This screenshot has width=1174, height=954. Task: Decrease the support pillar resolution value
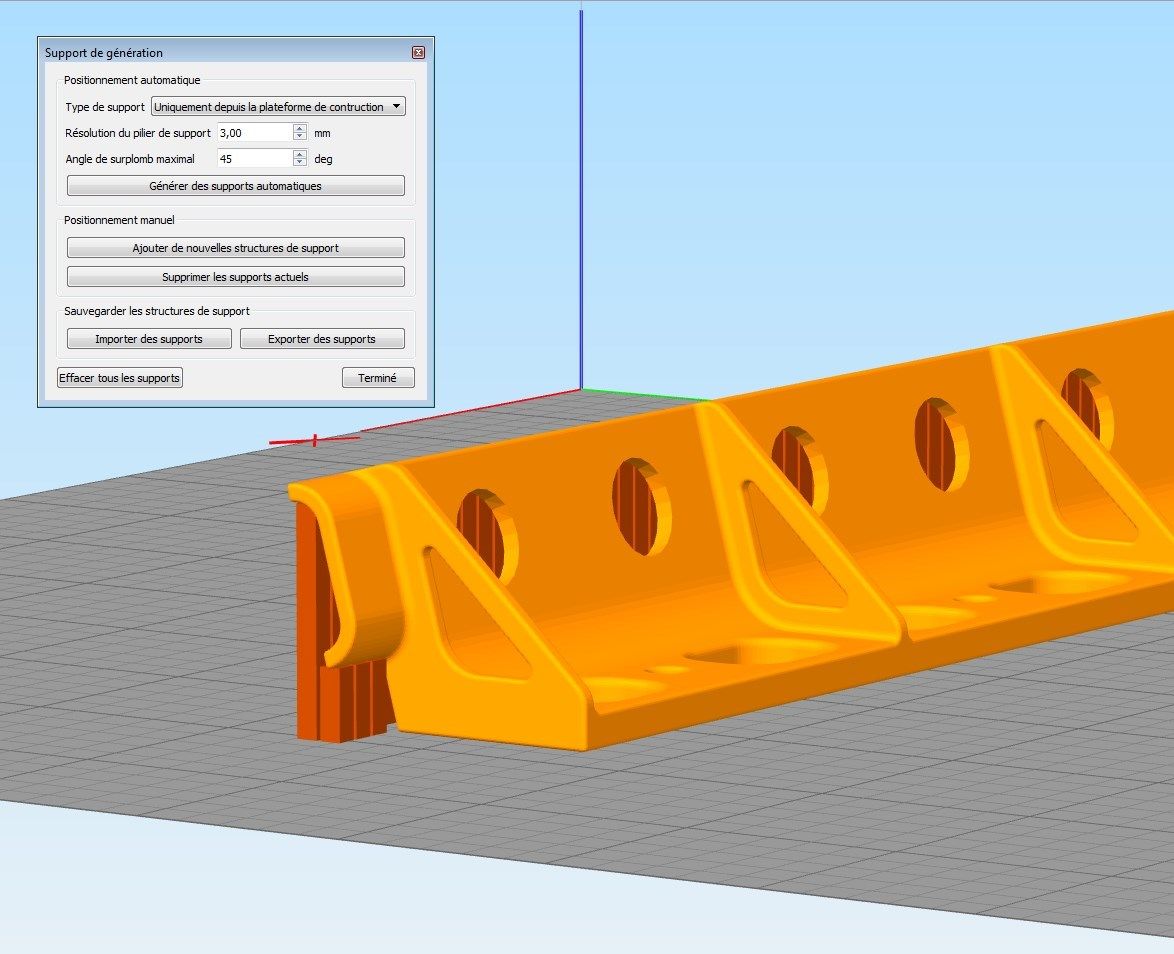[300, 137]
